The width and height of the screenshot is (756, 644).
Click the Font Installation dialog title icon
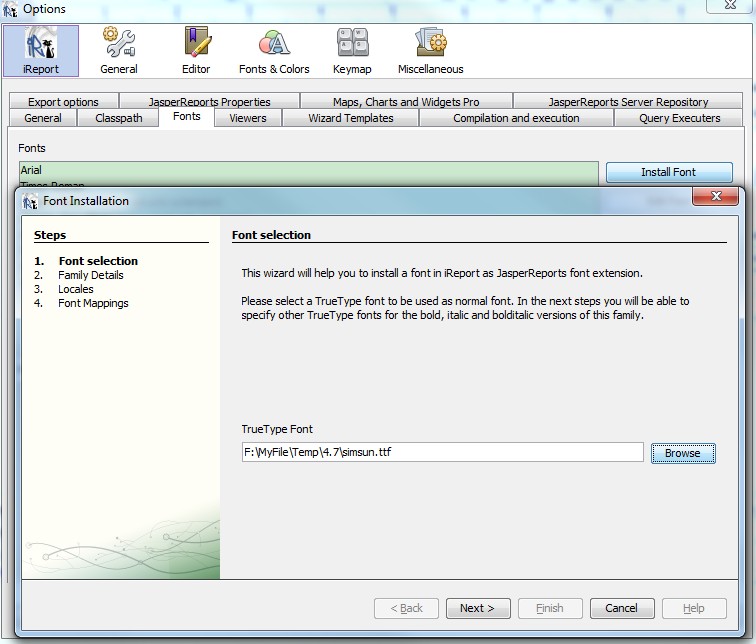[x=30, y=201]
